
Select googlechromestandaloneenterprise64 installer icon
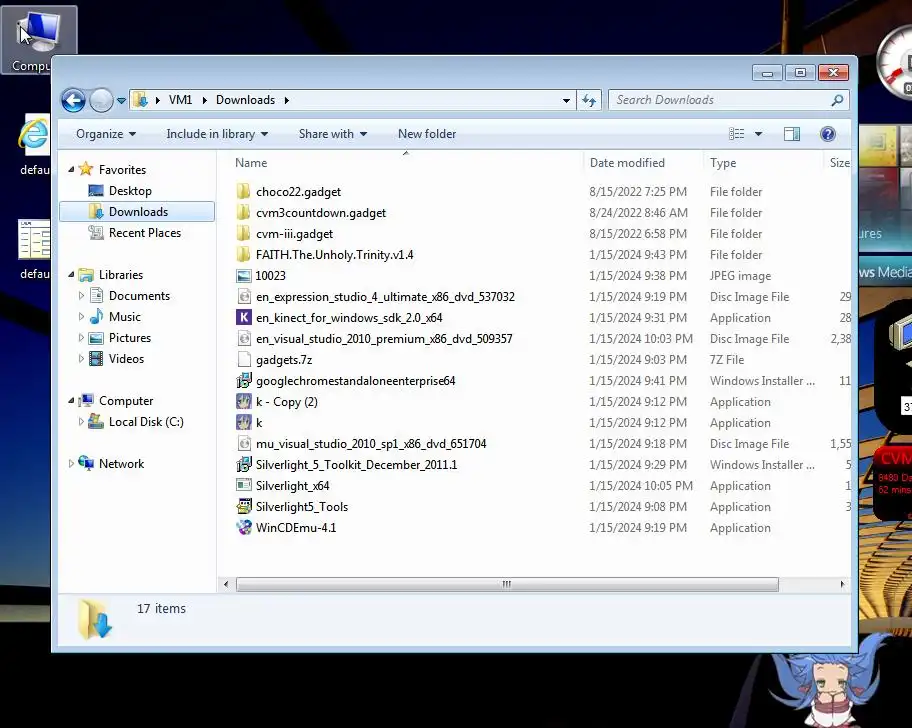pos(244,381)
